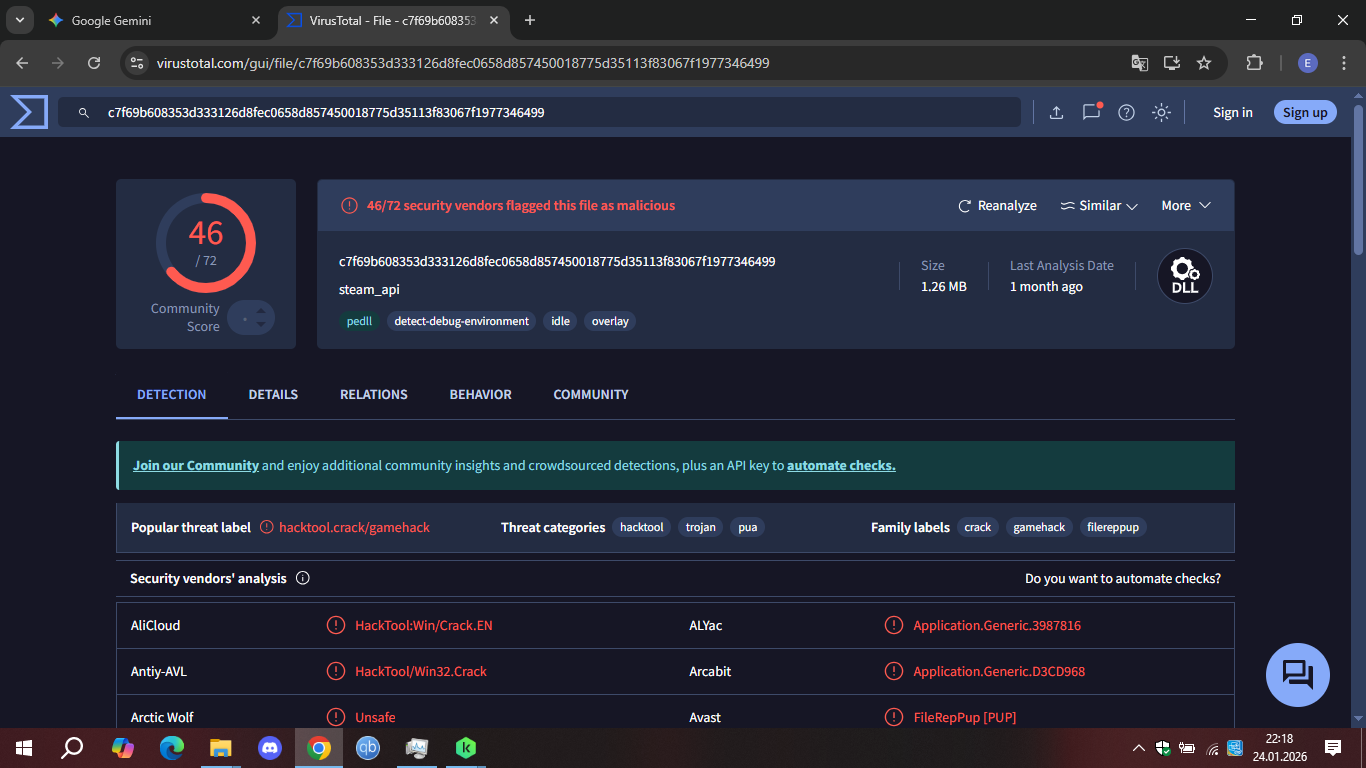This screenshot has width=1366, height=768.
Task: Close the VirusTotal tab
Action: (495, 20)
